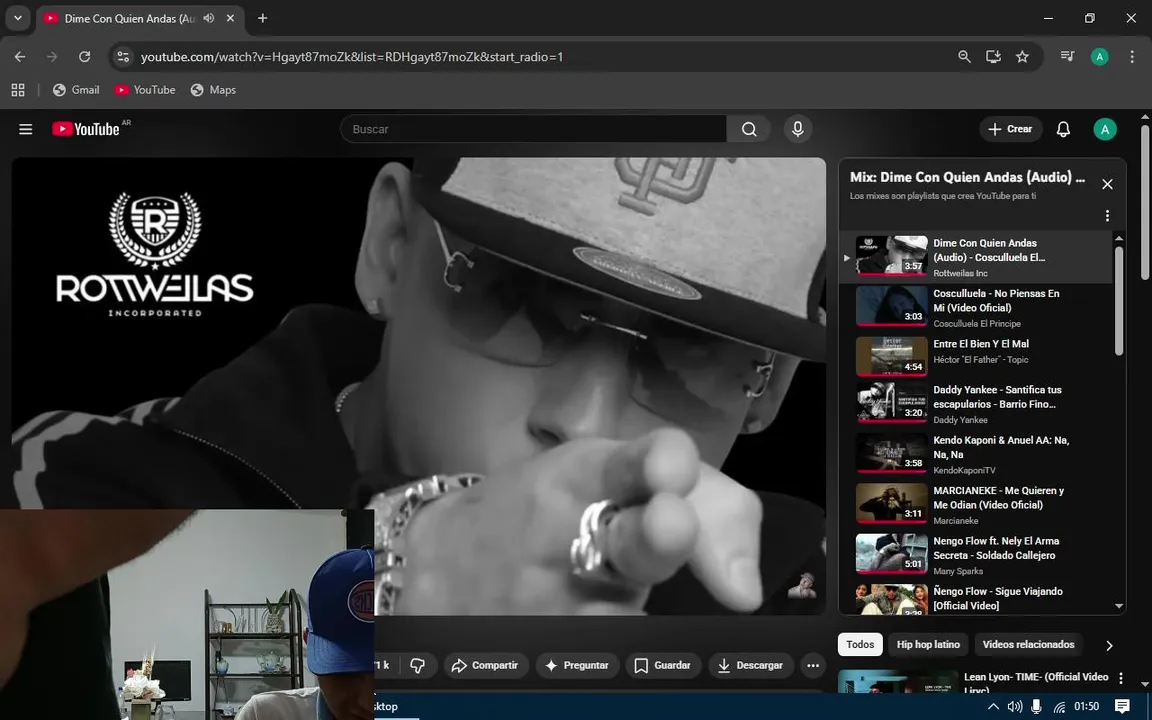Open the YouTube bookmark
1152x720 pixels.
click(145, 90)
